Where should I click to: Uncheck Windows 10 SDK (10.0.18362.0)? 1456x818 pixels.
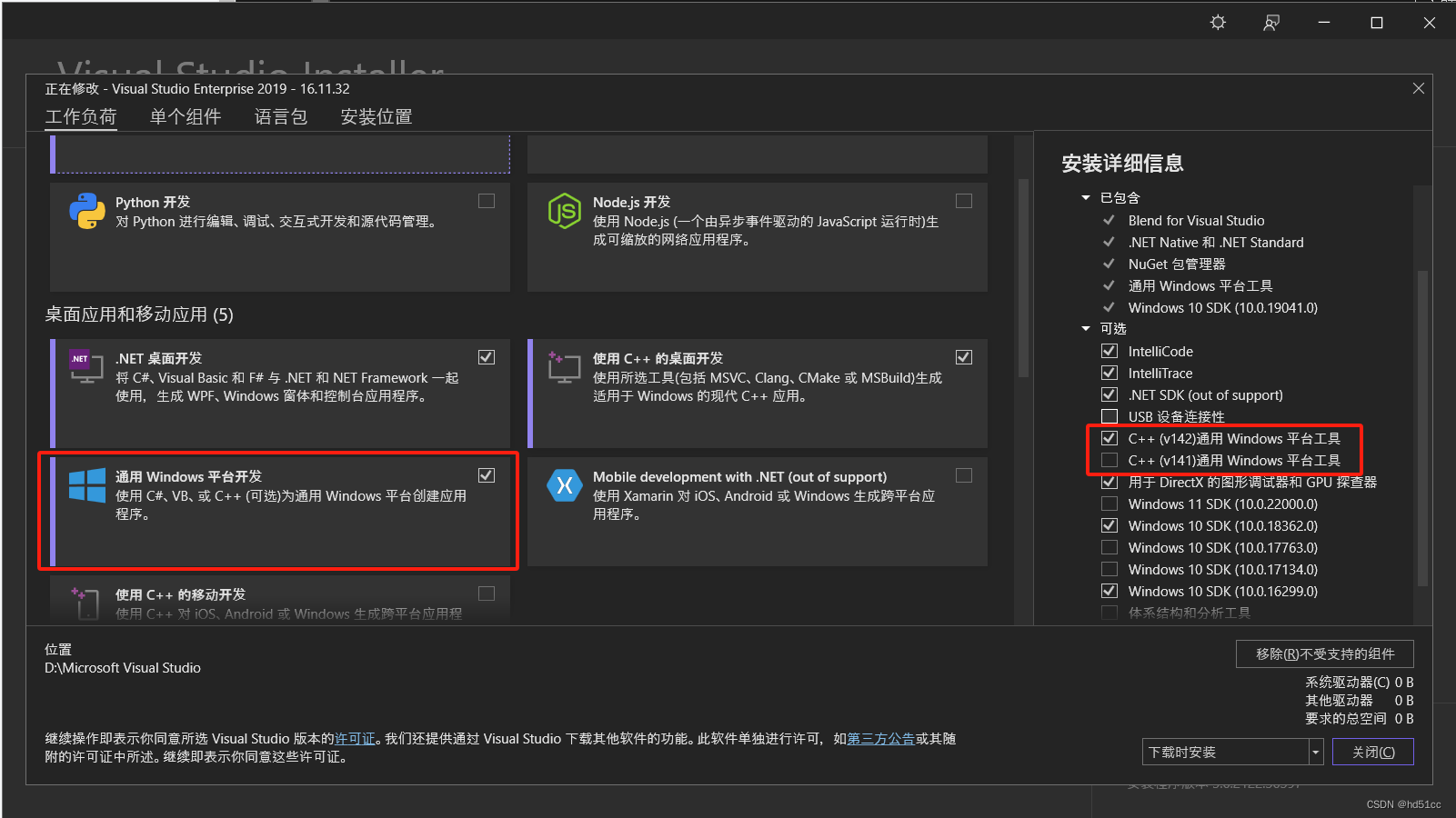[x=1110, y=525]
